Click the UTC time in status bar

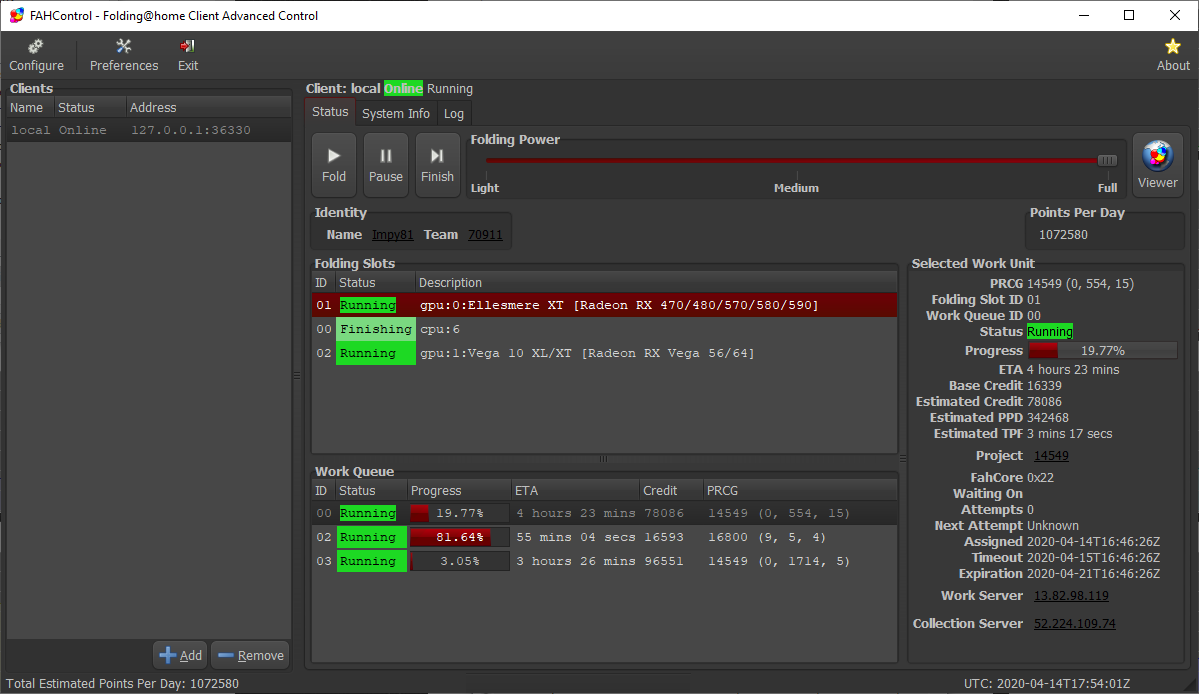(1047, 683)
